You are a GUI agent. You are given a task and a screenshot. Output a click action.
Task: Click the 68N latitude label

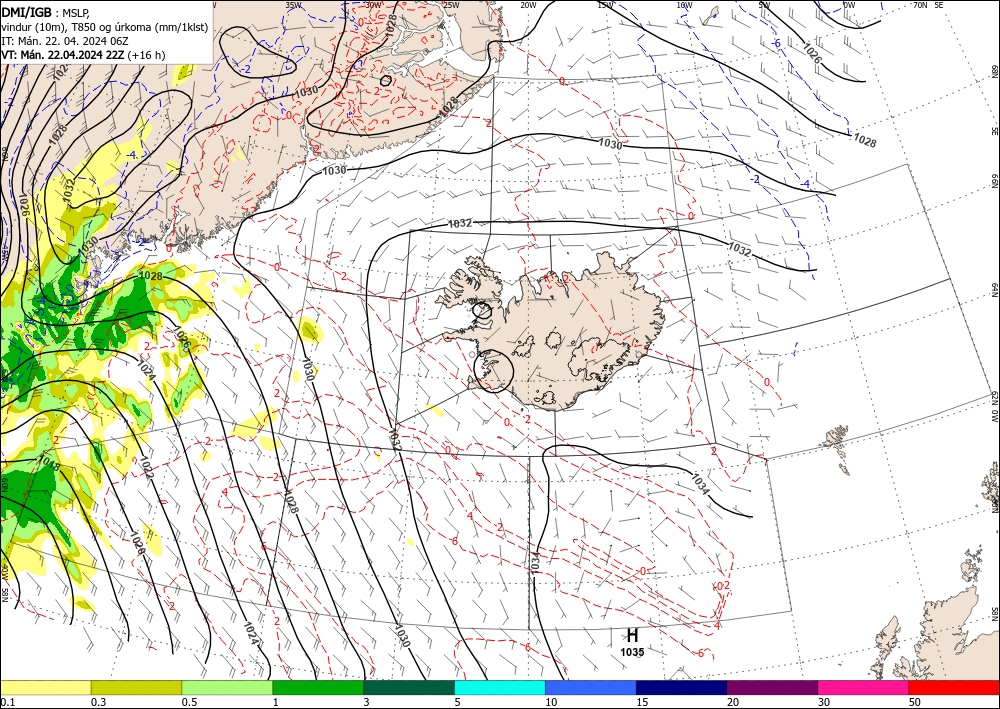(x=994, y=70)
